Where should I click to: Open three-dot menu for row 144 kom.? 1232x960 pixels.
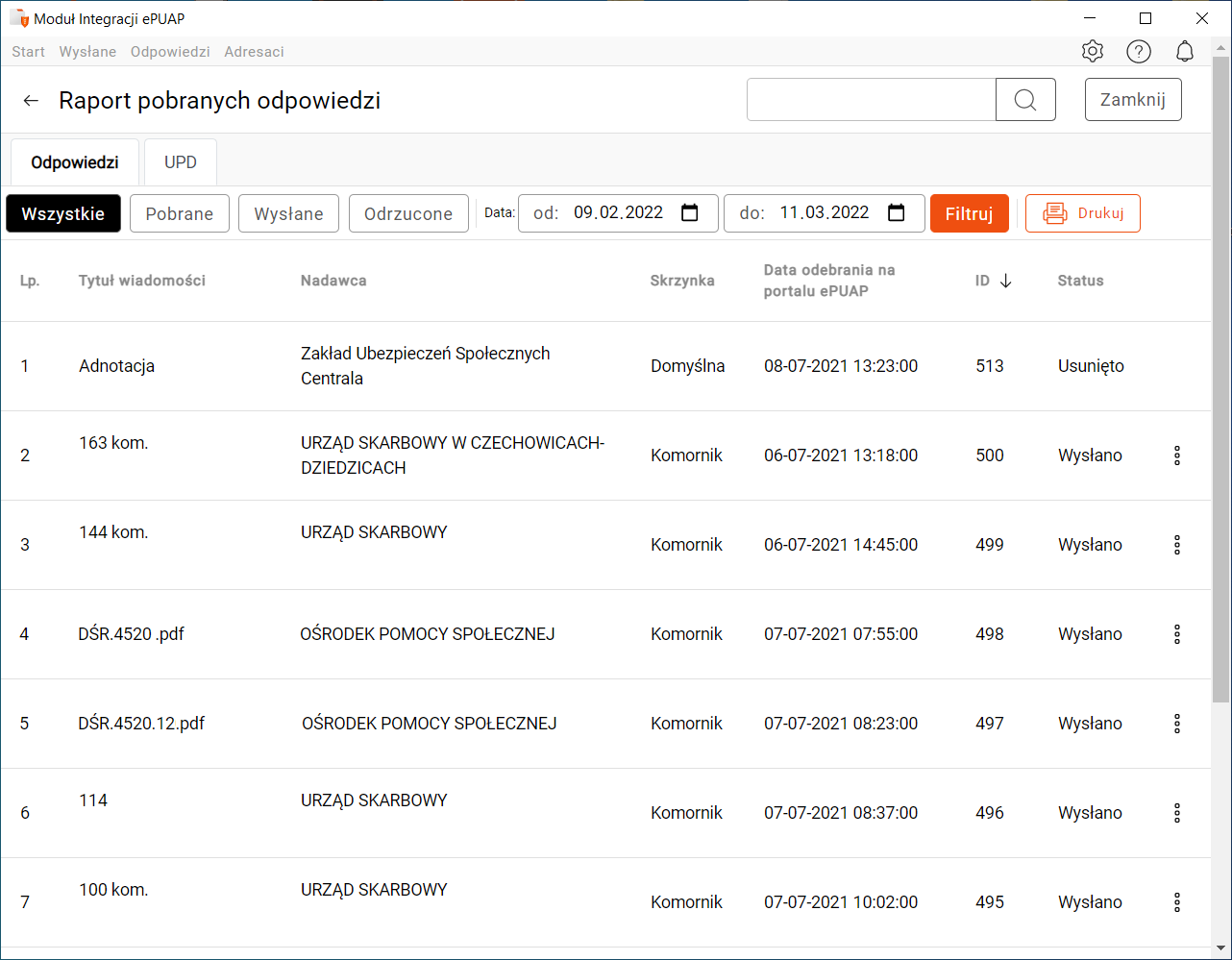[x=1177, y=545]
